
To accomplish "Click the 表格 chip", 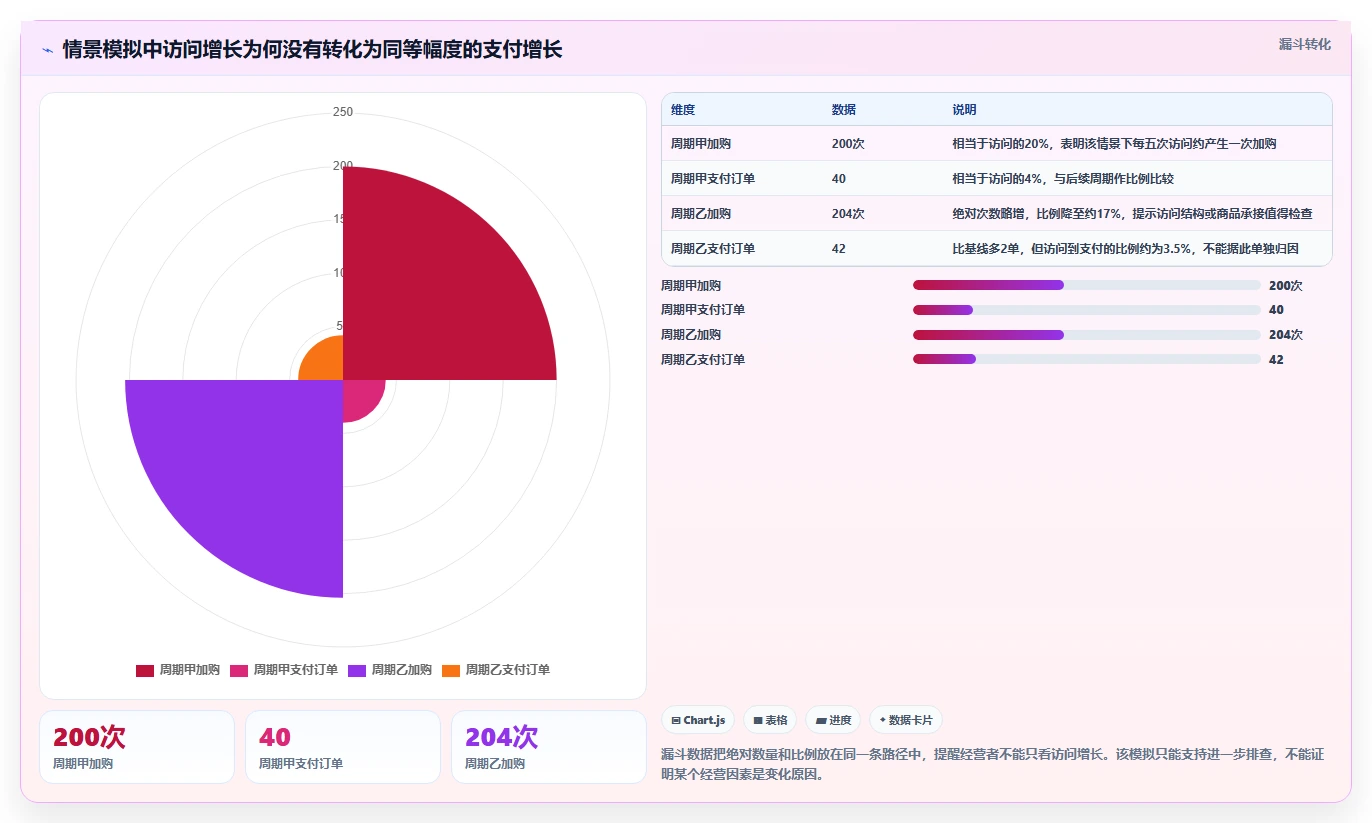I will (770, 720).
